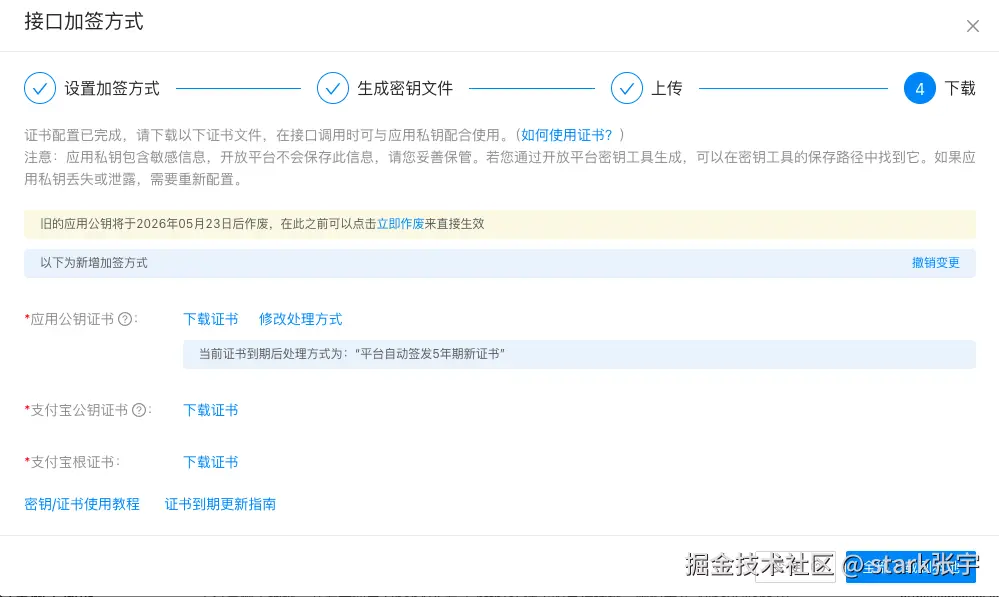Open 密钥/证书使用教程 tutorial link
Screen dimensions: 999x597
pyautogui.click(x=82, y=504)
